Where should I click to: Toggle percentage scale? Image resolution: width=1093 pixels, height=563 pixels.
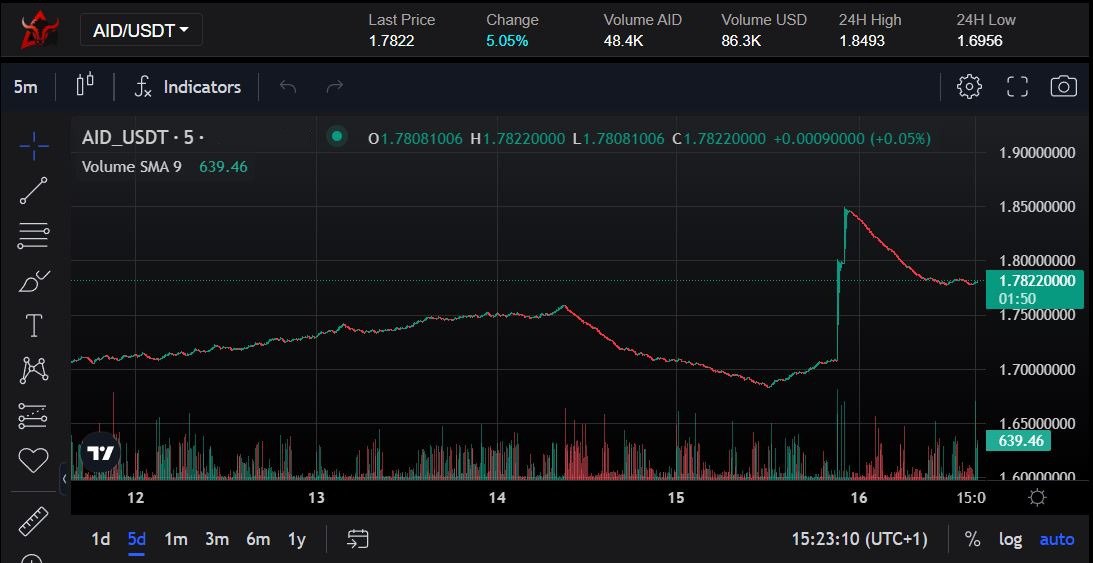tap(972, 539)
